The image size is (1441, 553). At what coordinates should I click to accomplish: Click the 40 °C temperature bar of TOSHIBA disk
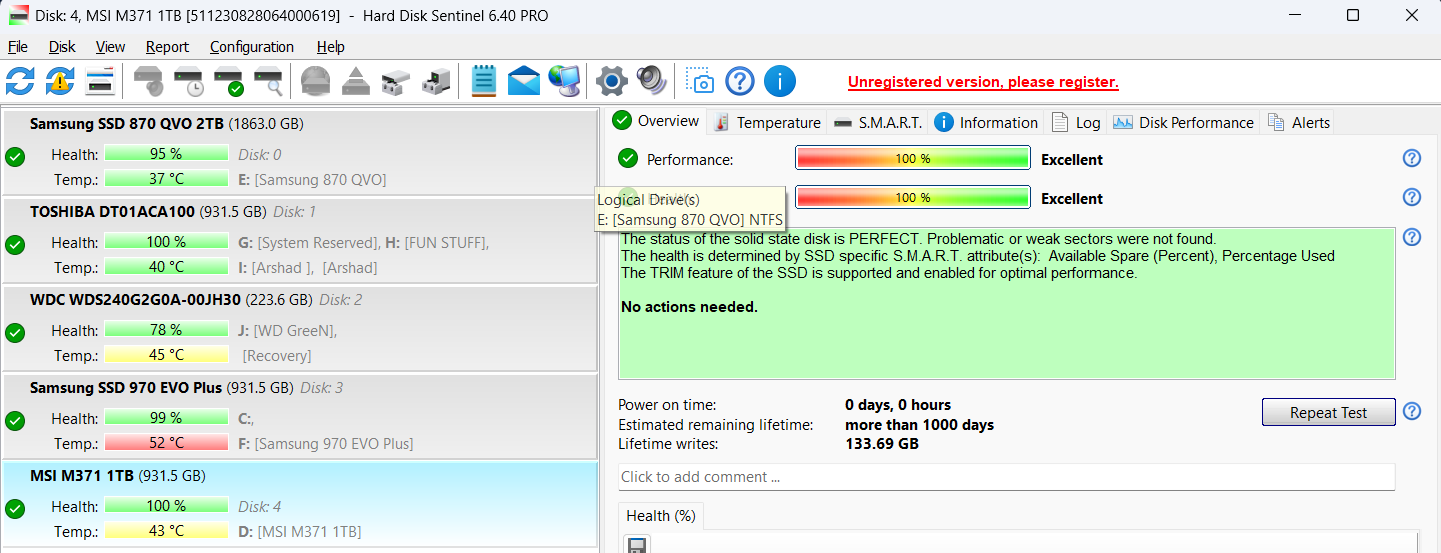pyautogui.click(x=166, y=267)
